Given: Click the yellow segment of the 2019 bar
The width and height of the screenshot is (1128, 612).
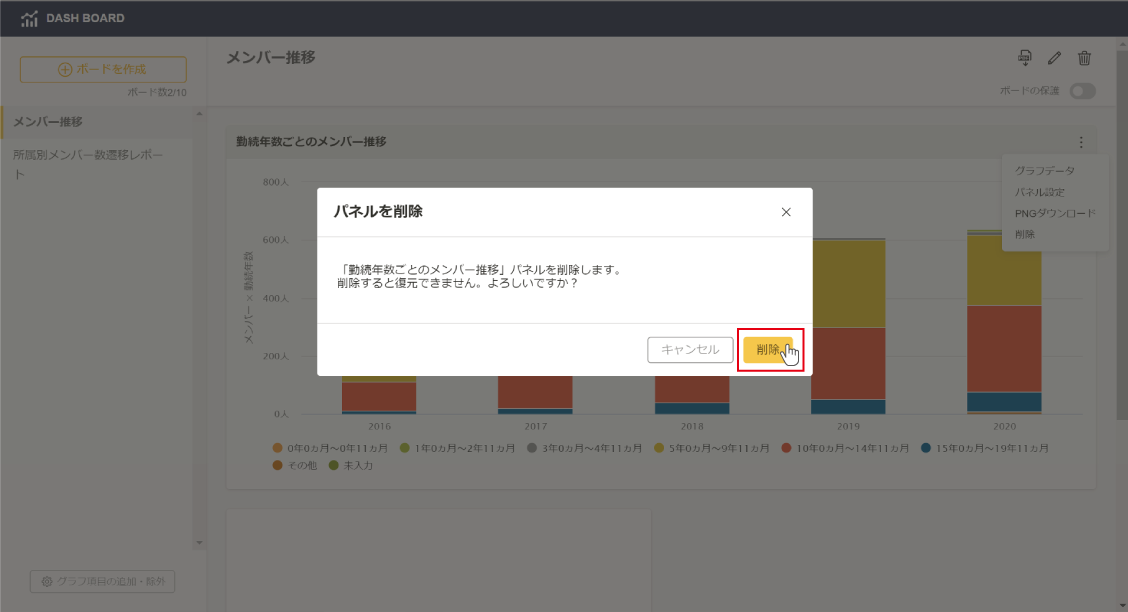Looking at the screenshot, I should coord(848,284).
